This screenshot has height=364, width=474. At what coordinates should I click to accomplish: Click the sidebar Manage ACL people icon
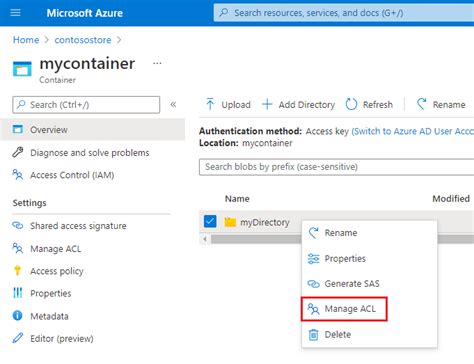point(18,248)
